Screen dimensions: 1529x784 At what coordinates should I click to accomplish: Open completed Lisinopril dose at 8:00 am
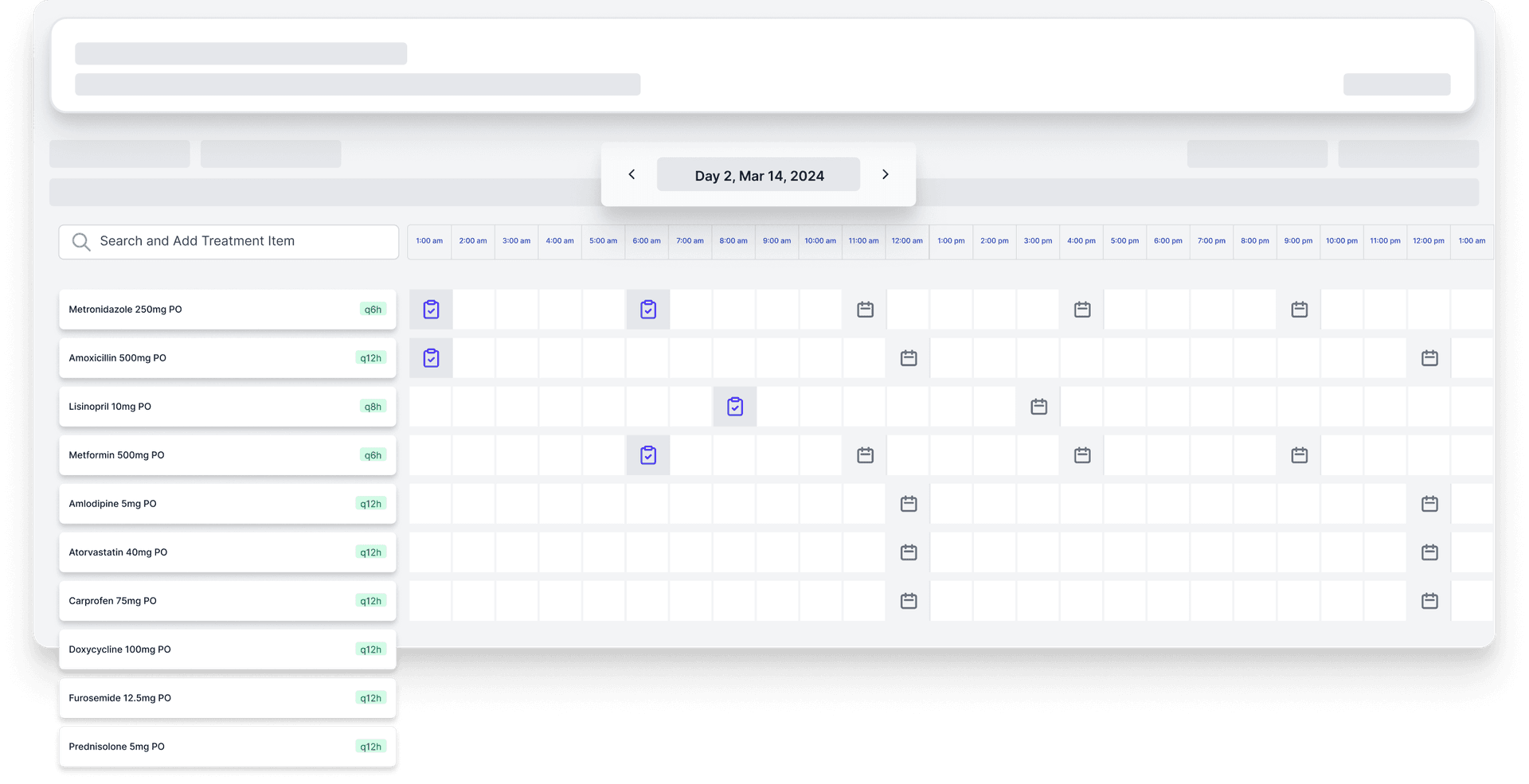pos(735,407)
